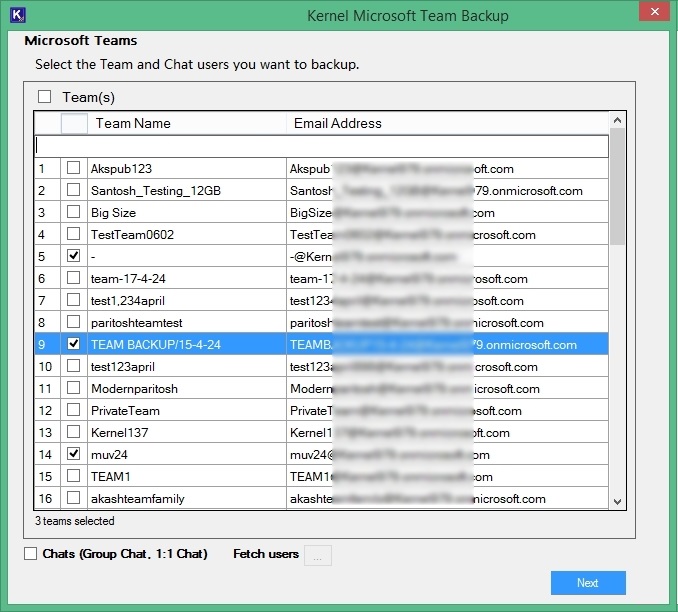Enable the PrivateTeam checkbox

point(74,410)
